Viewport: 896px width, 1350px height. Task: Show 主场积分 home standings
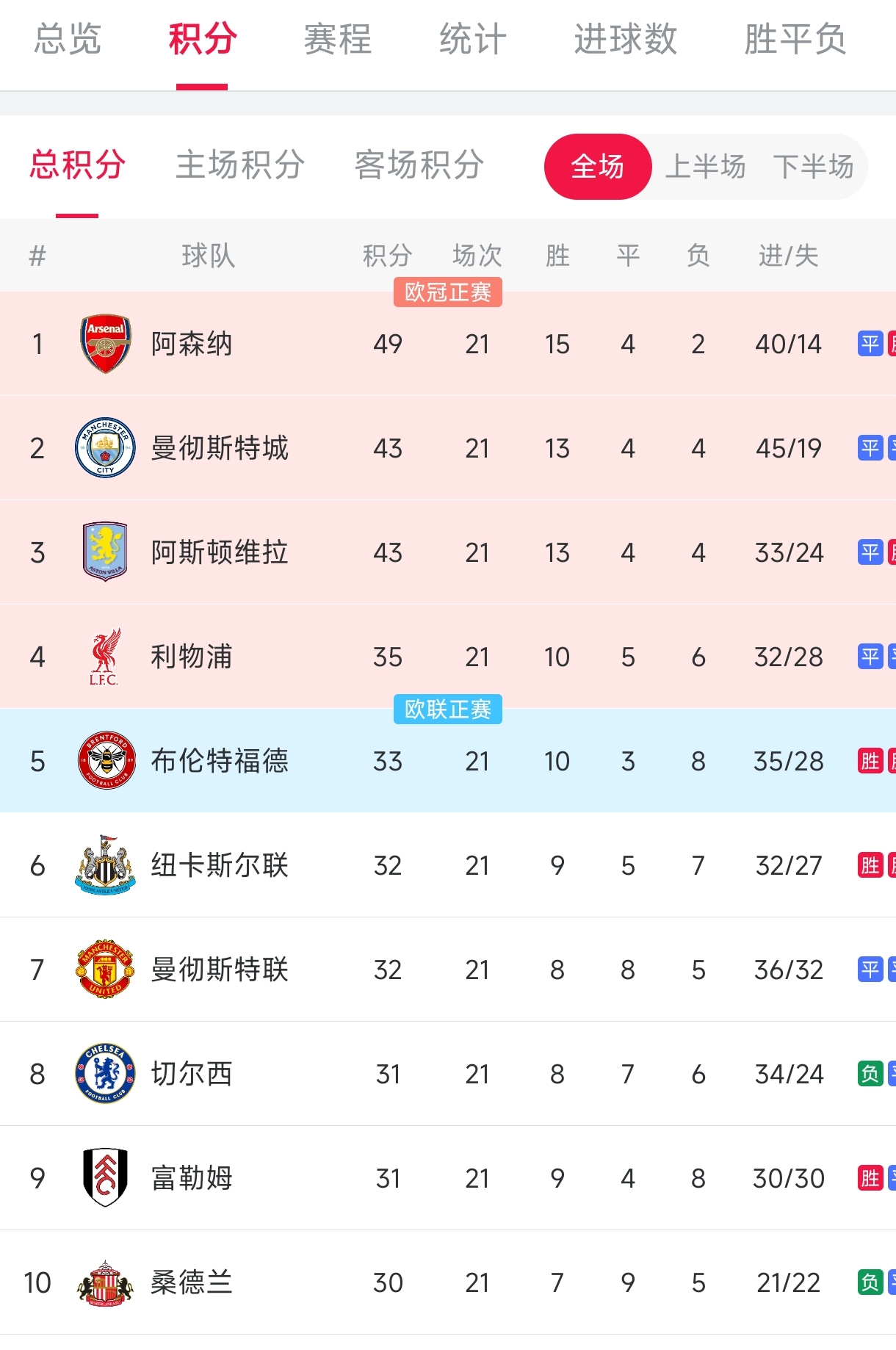pyautogui.click(x=240, y=165)
